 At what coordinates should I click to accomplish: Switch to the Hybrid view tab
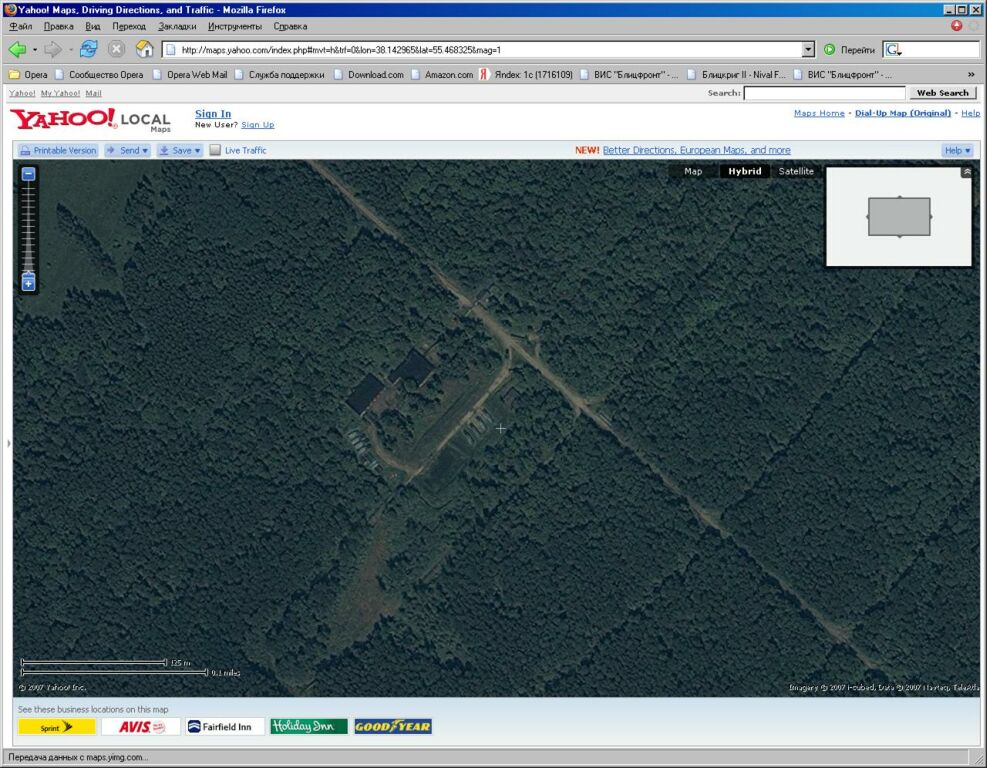pyautogui.click(x=745, y=171)
